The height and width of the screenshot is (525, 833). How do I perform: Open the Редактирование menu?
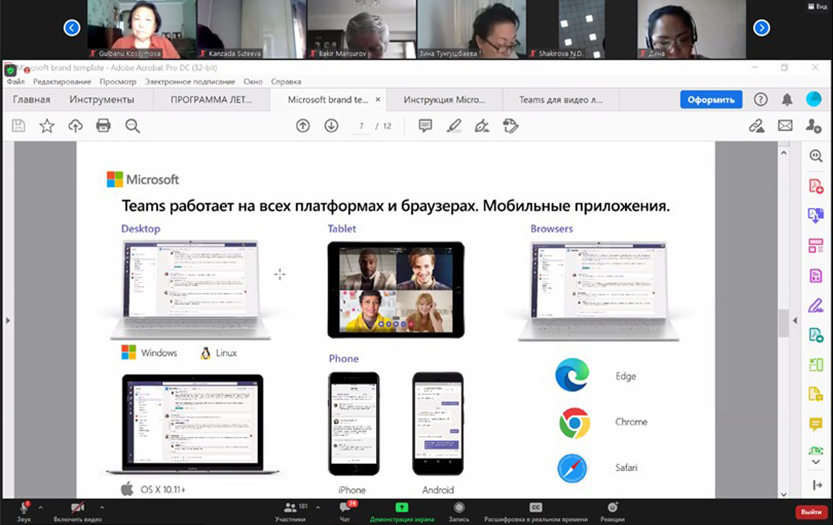(x=62, y=81)
